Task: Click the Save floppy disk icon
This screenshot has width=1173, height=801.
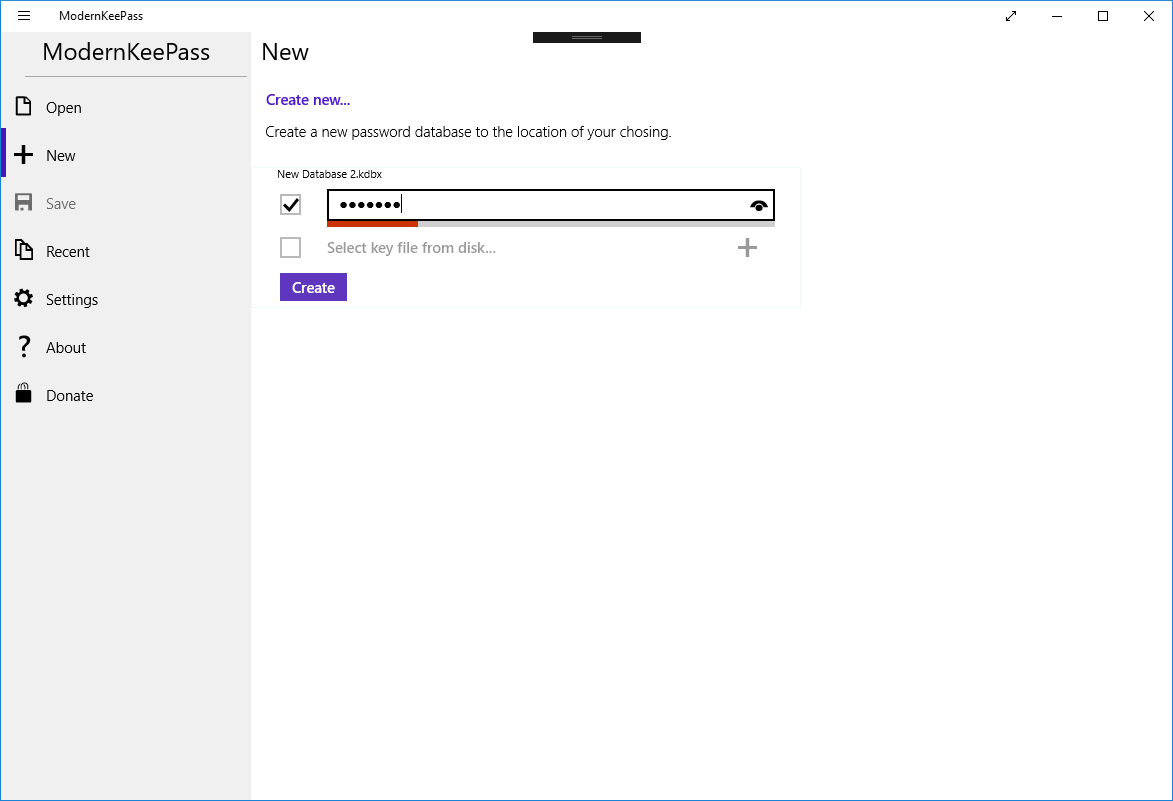Action: tap(24, 203)
